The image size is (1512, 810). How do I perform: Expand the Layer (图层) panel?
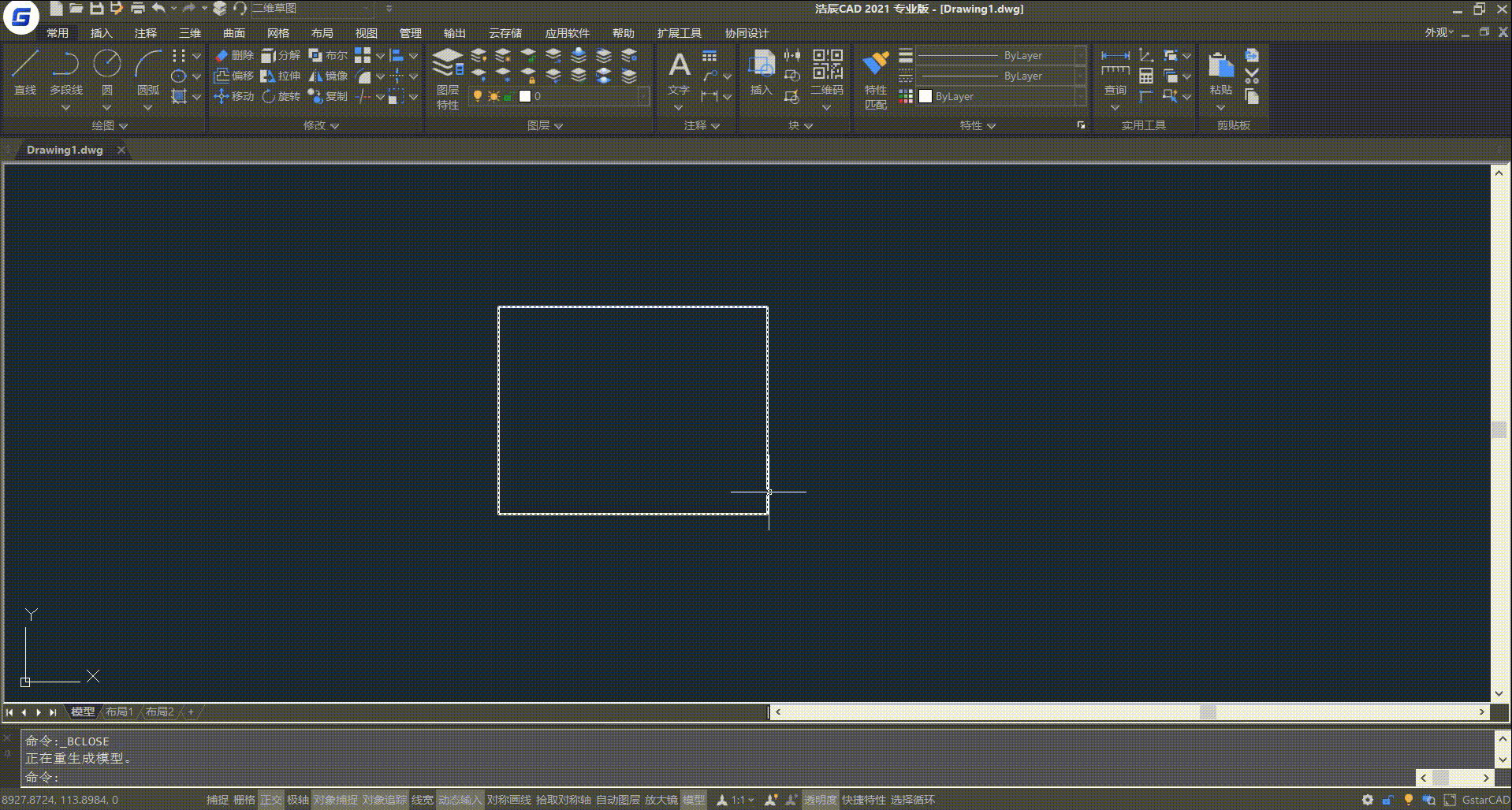pyautogui.click(x=545, y=125)
